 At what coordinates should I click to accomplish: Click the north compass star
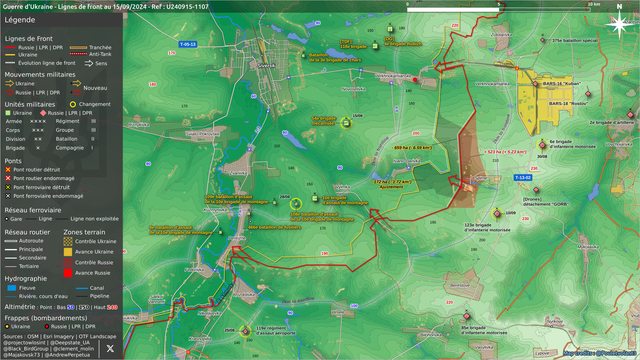click(619, 24)
